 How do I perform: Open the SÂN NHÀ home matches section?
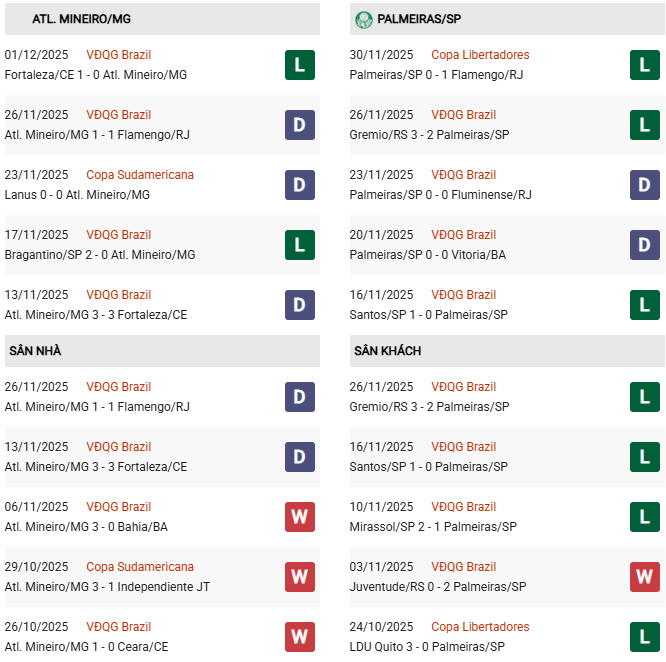36,351
